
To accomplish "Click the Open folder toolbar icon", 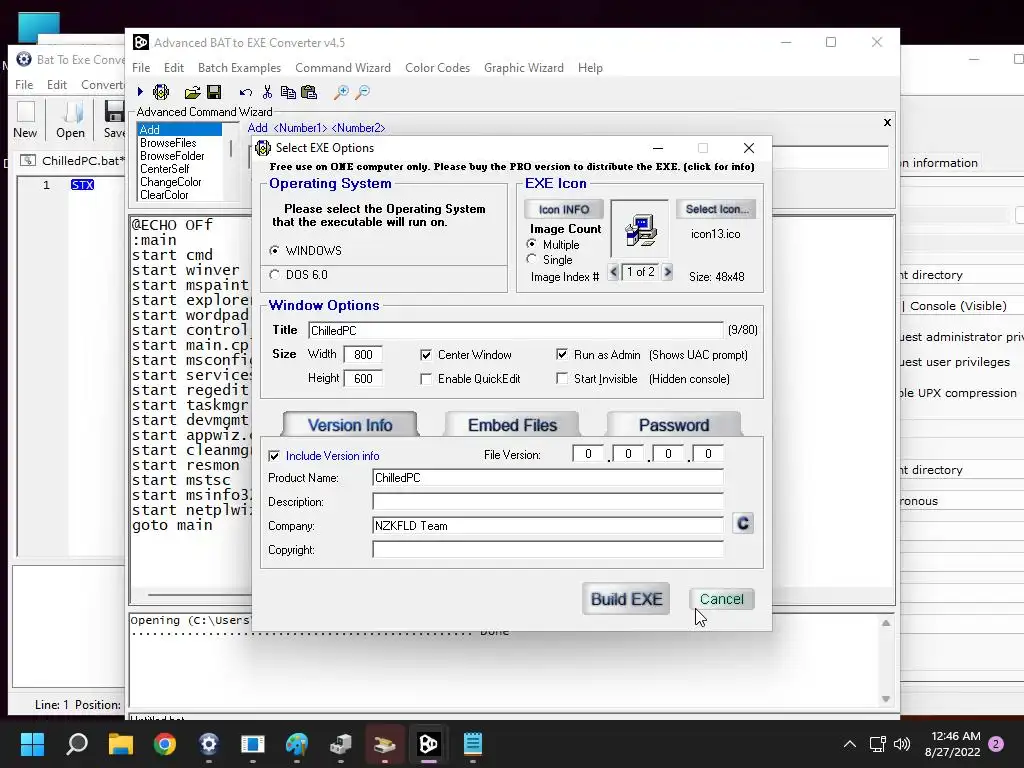I will [193, 92].
